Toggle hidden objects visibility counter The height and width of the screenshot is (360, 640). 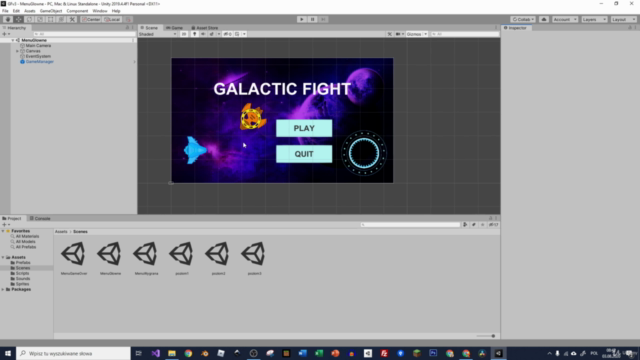228,34
